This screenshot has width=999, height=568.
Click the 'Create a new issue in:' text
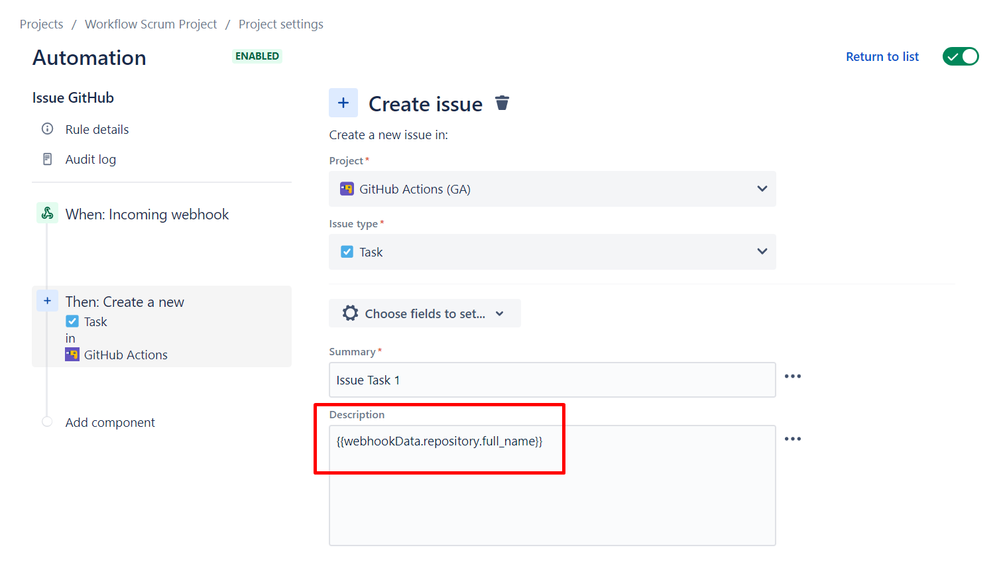tap(389, 135)
